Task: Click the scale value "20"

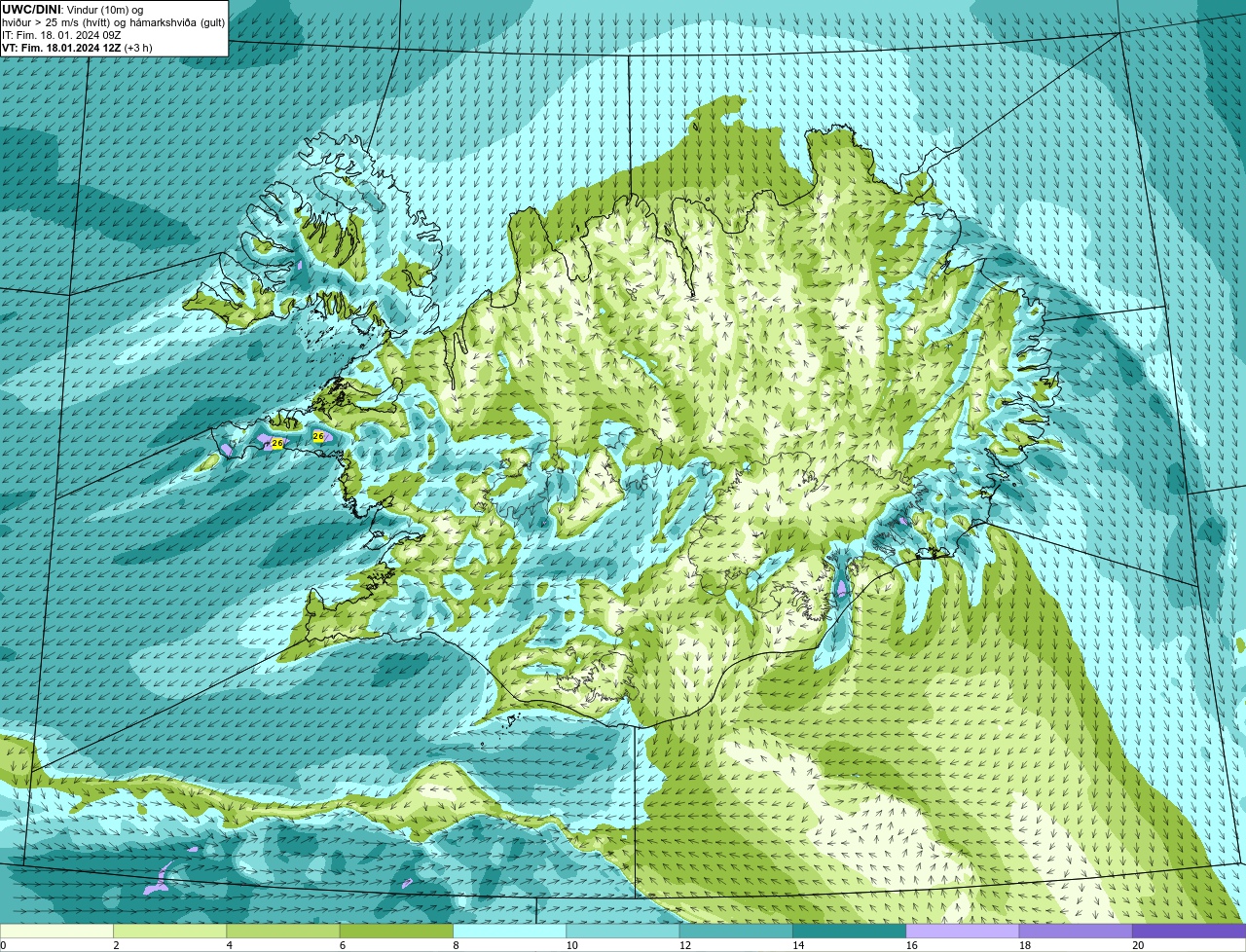Action: (x=1138, y=945)
